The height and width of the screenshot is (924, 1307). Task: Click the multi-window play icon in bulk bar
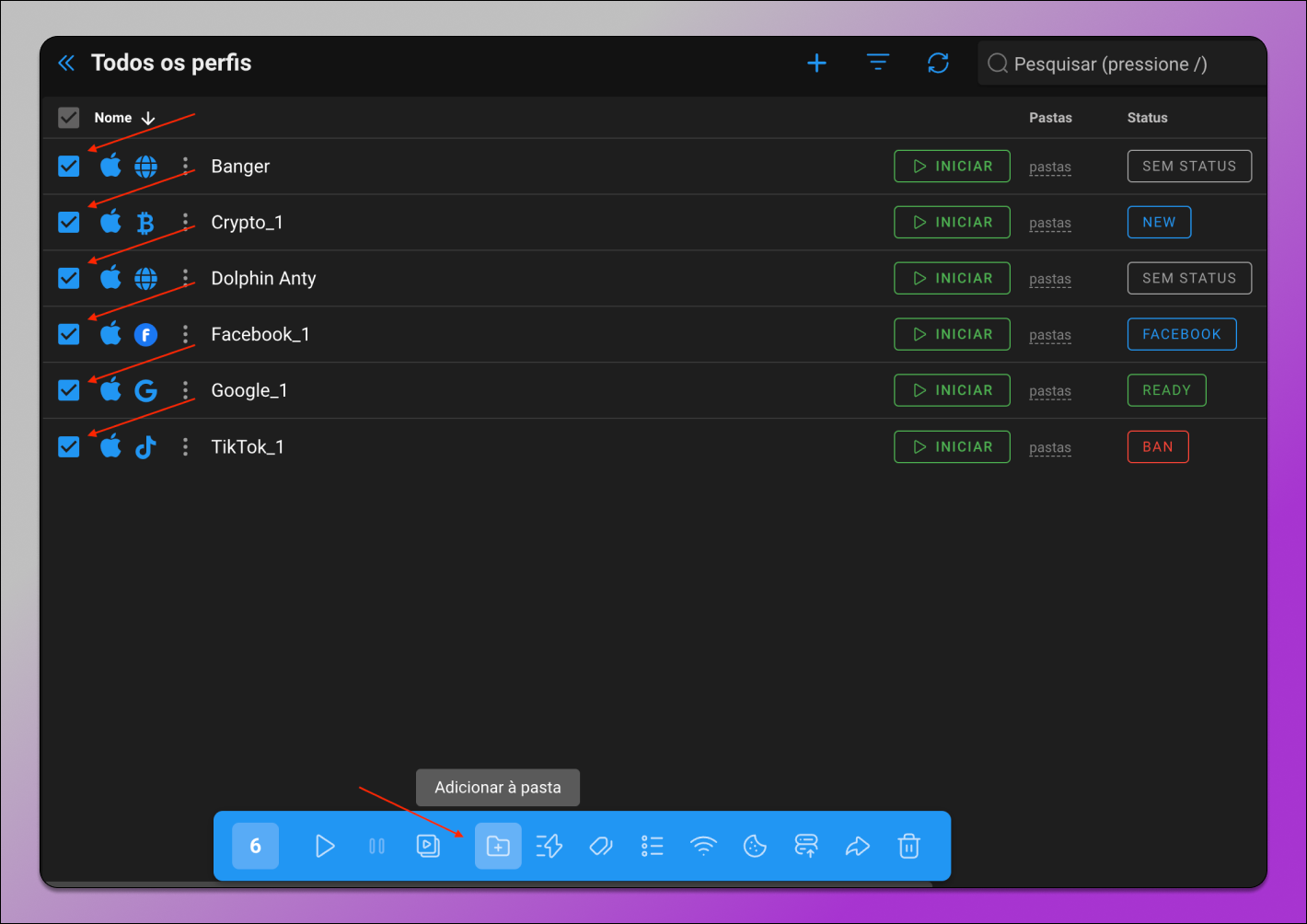[428, 846]
